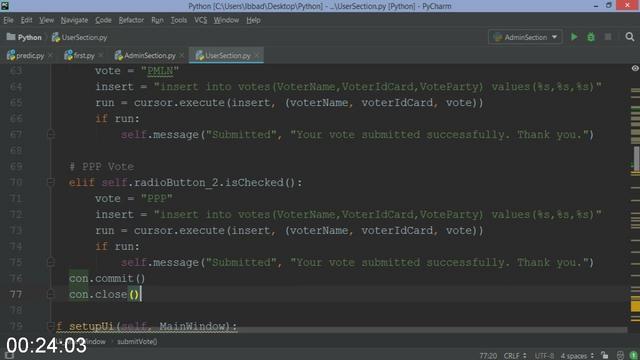Click the yellow warning stripe on the error gutter
Viewport: 640px width, 360px height.
635,306
